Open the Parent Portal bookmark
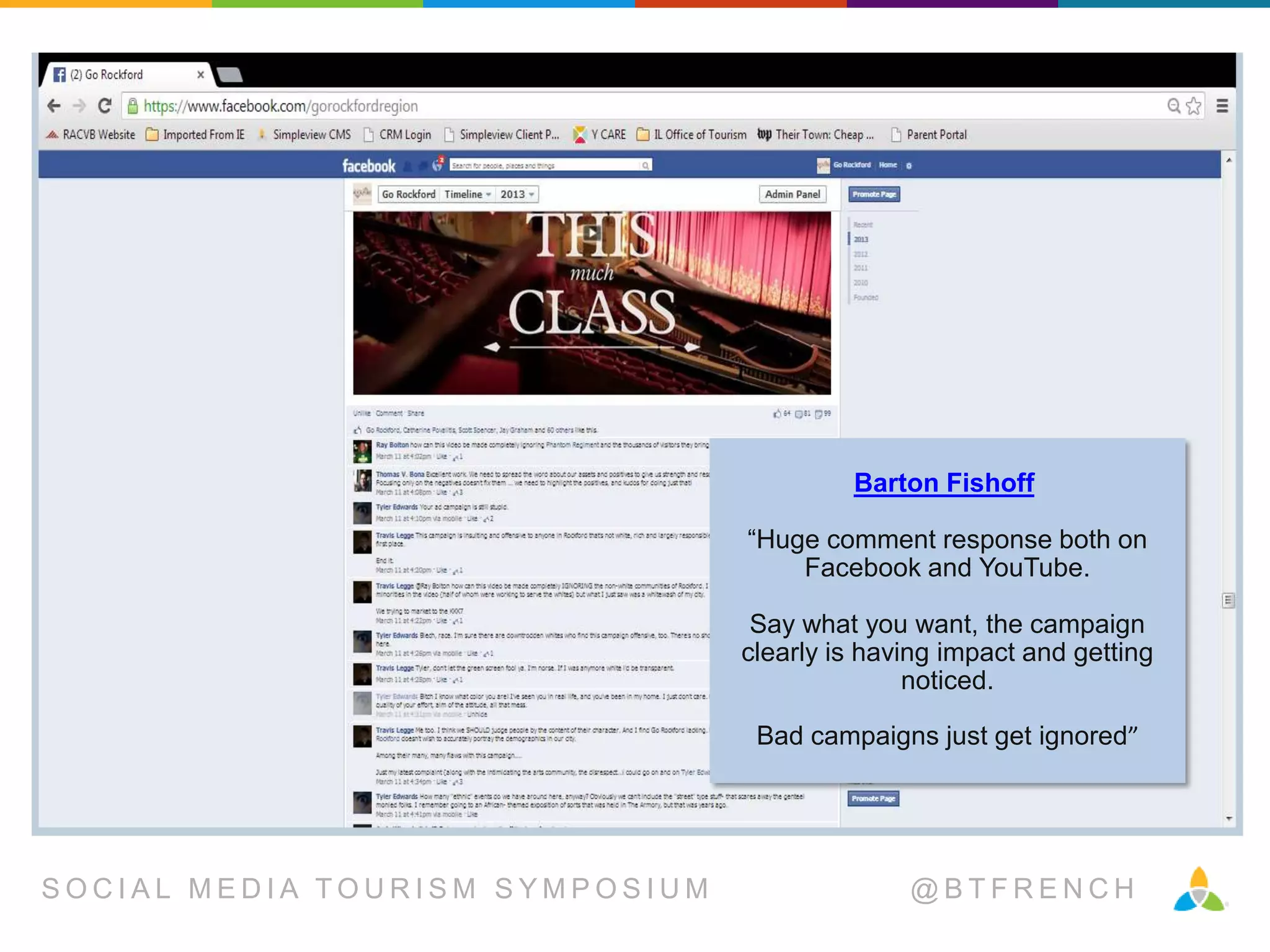The height and width of the screenshot is (952, 1270). click(929, 134)
